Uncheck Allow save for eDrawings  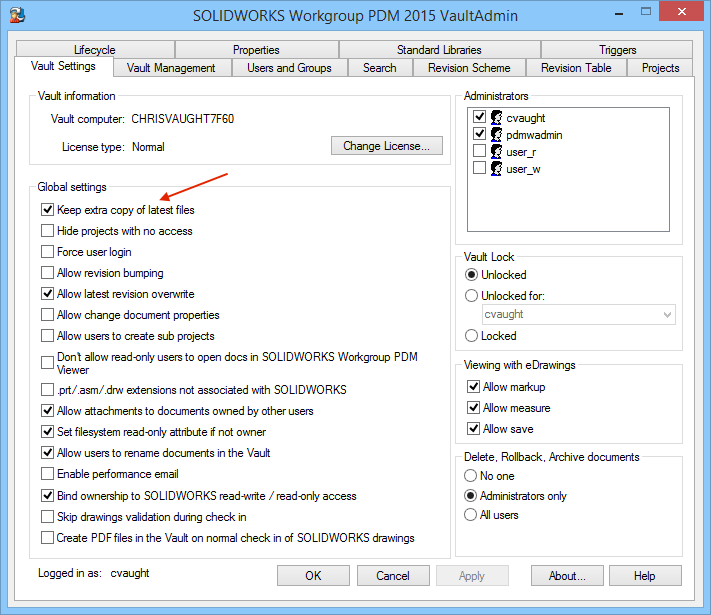click(473, 429)
